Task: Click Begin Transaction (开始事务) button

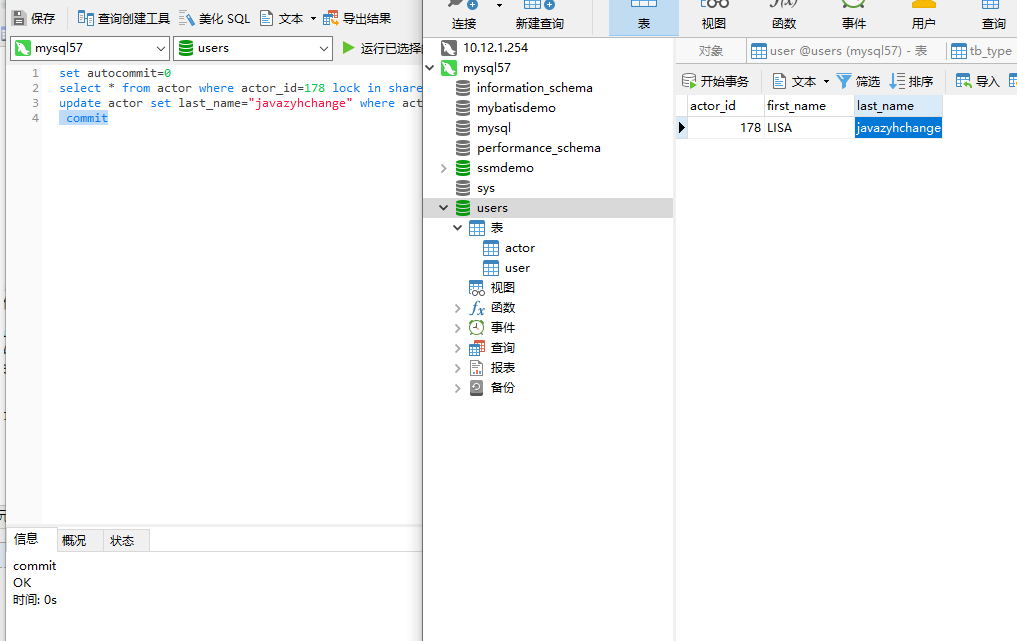Action: [715, 81]
